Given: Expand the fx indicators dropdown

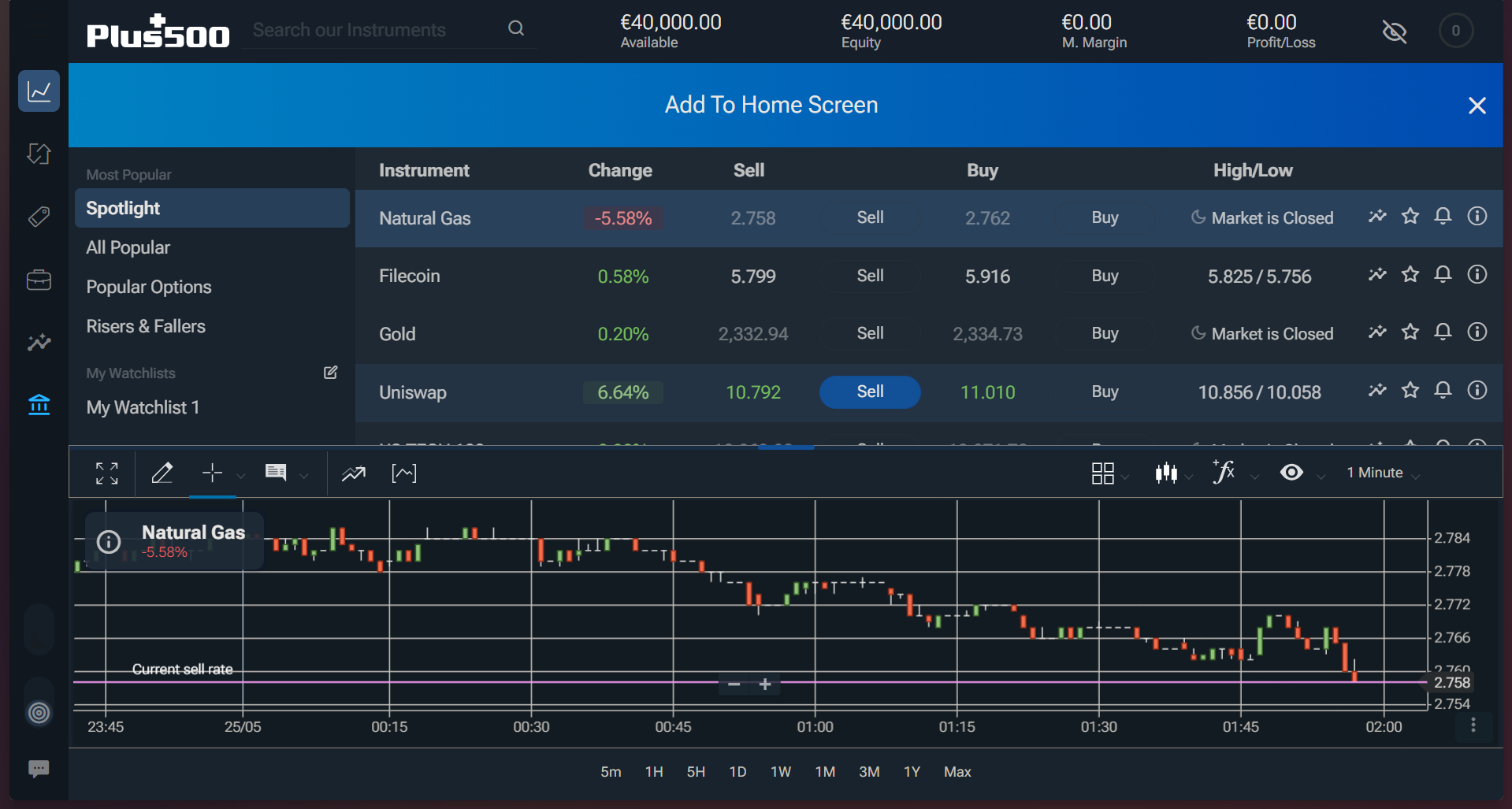Looking at the screenshot, I should click(x=1233, y=473).
